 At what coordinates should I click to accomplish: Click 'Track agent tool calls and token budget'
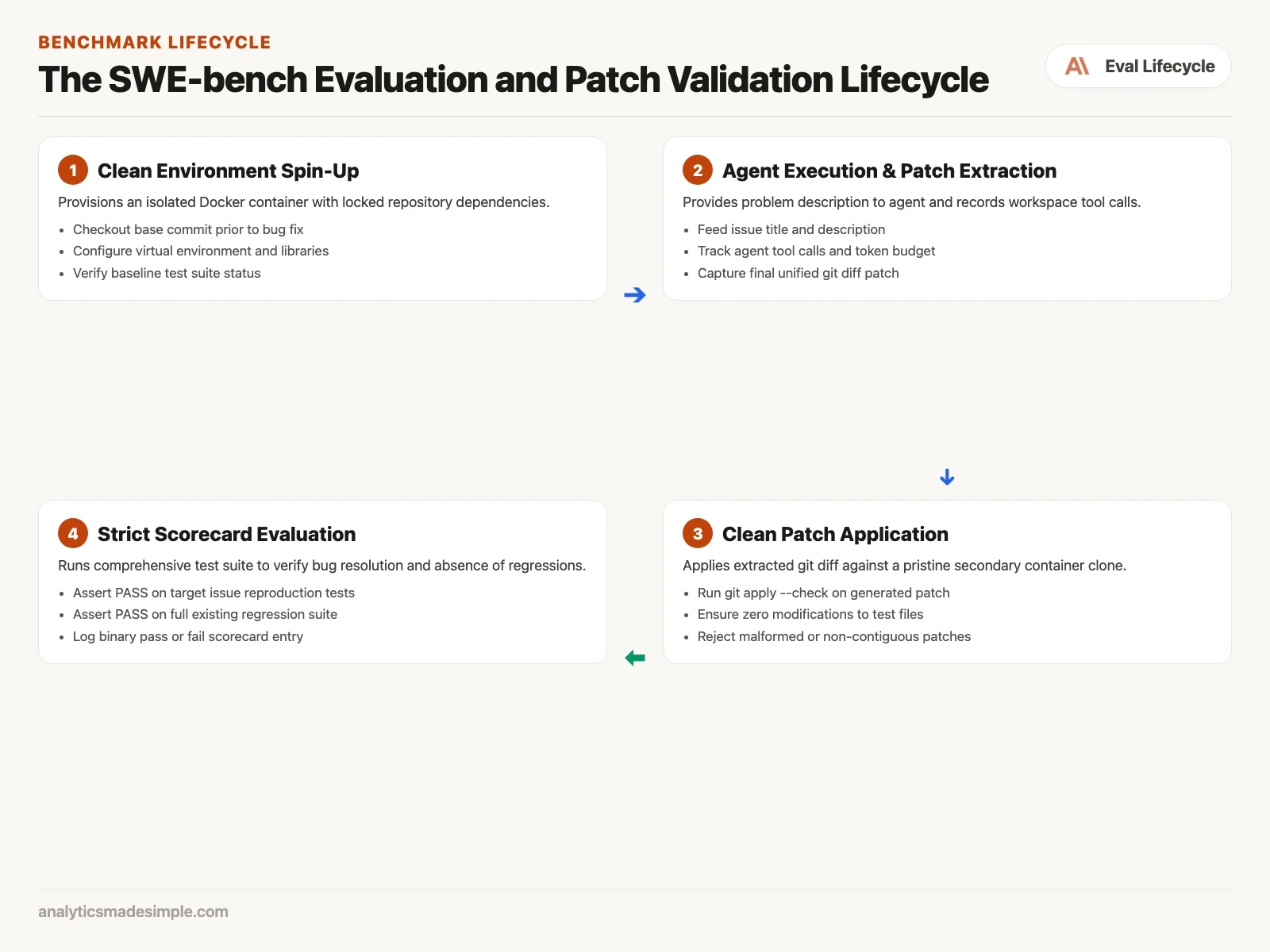pyautogui.click(x=816, y=251)
